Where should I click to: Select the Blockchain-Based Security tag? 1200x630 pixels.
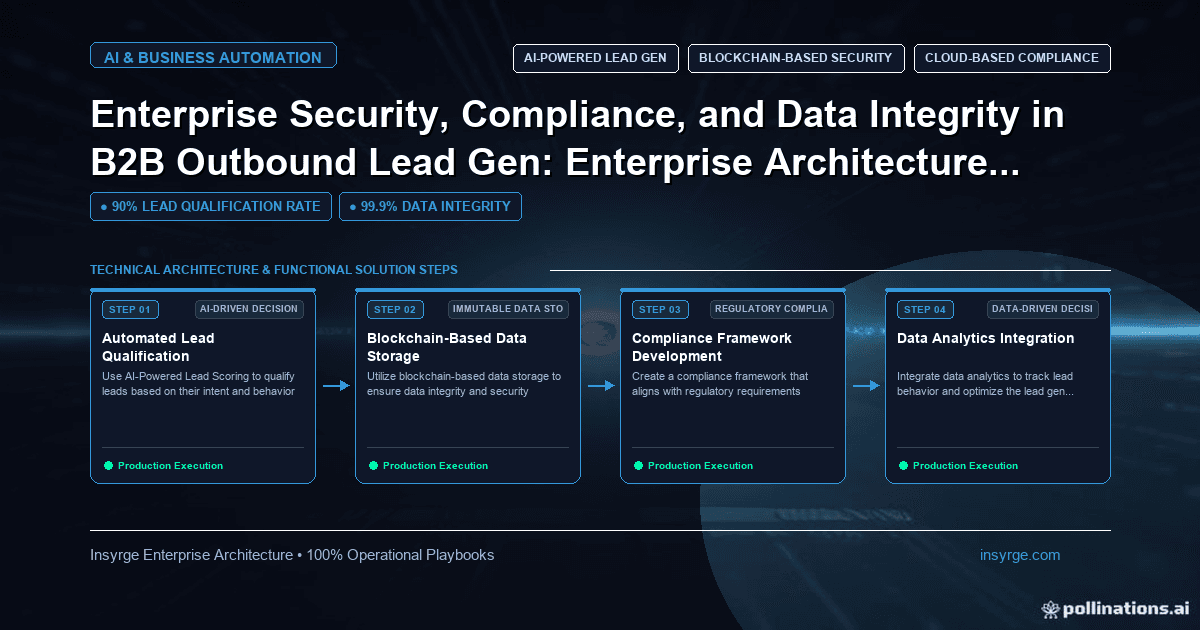tap(796, 58)
